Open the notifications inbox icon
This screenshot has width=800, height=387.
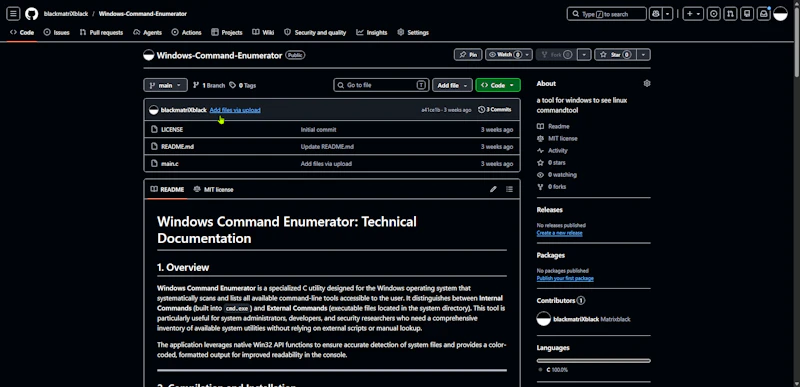(x=764, y=14)
